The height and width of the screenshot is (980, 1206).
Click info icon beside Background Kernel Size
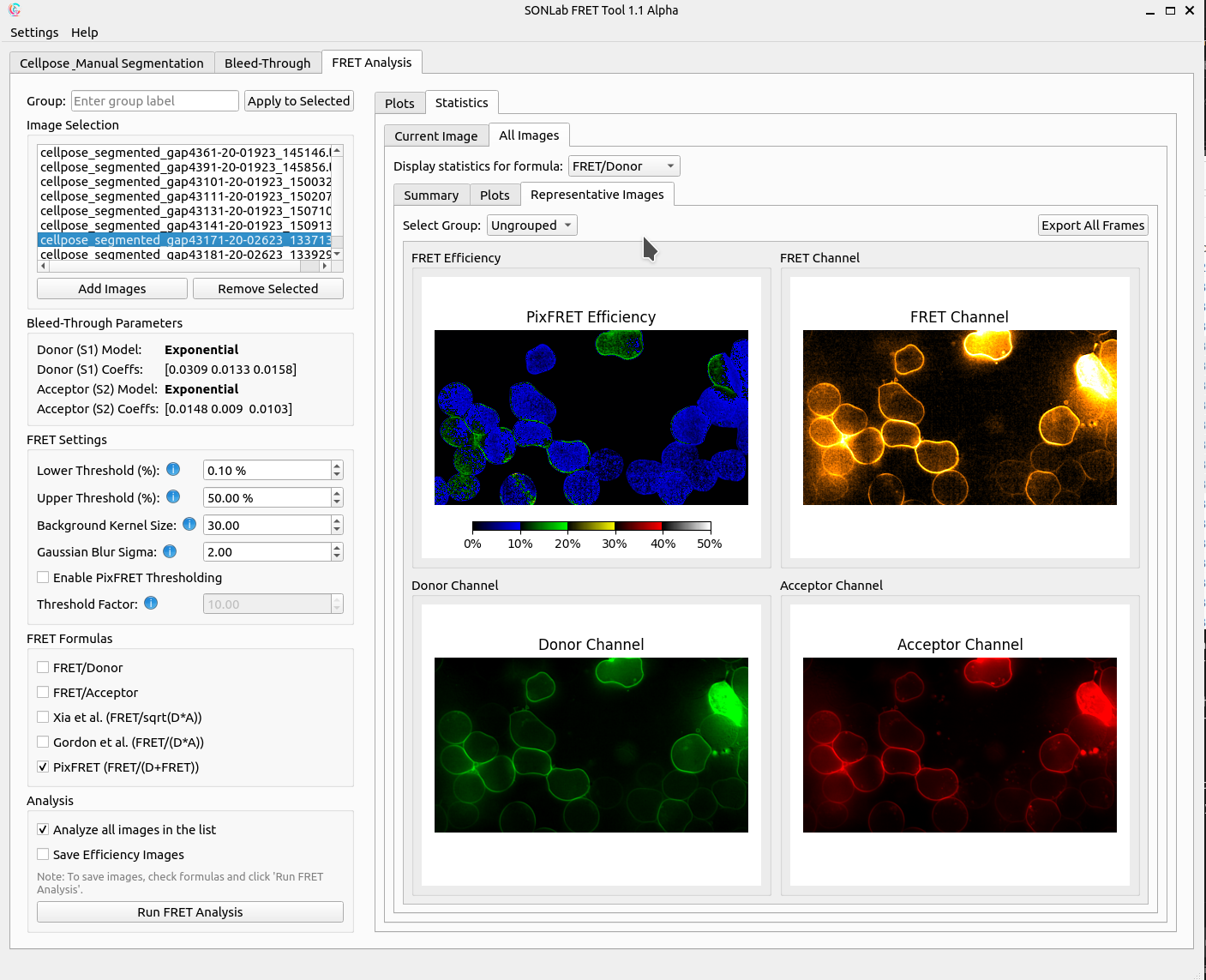189,524
